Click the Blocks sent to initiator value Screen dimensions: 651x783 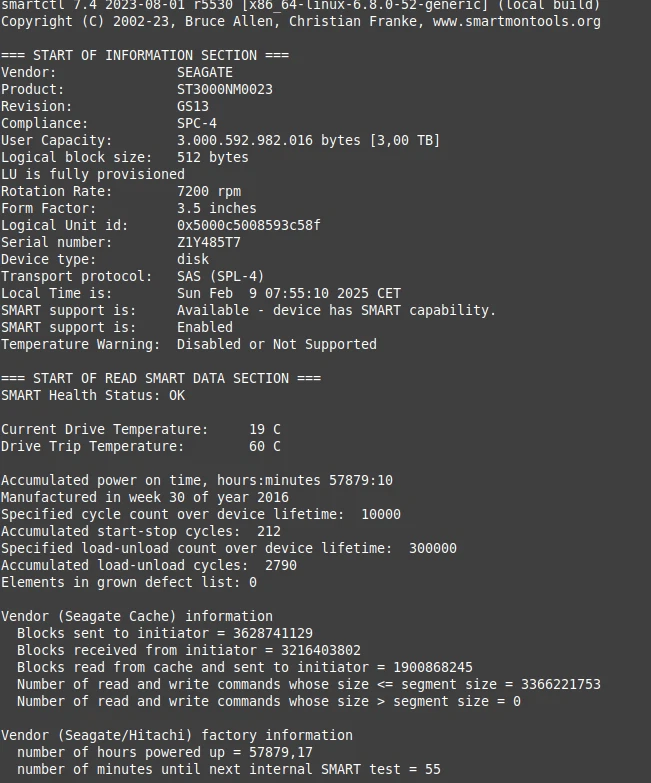tap(273, 633)
